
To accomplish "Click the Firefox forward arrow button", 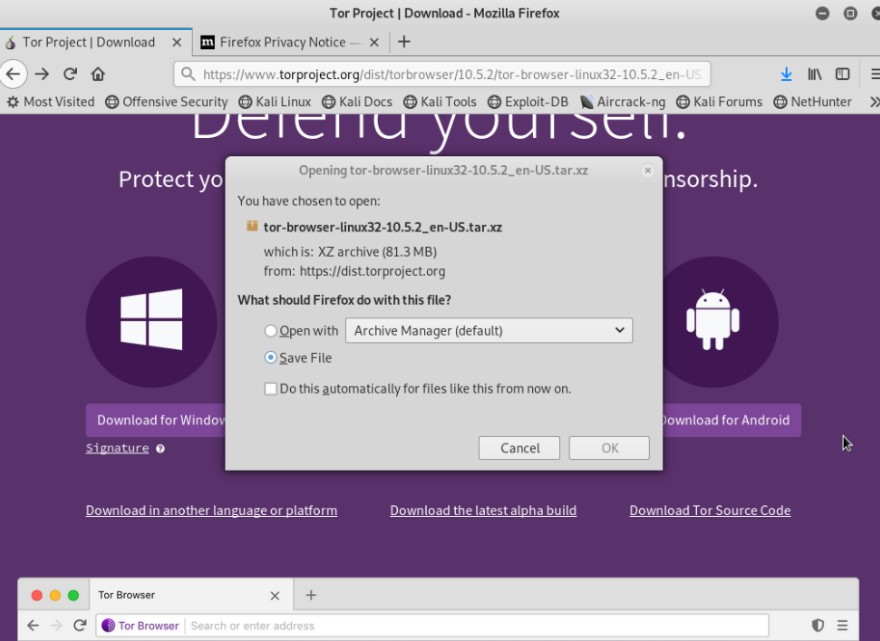I will click(x=42, y=74).
